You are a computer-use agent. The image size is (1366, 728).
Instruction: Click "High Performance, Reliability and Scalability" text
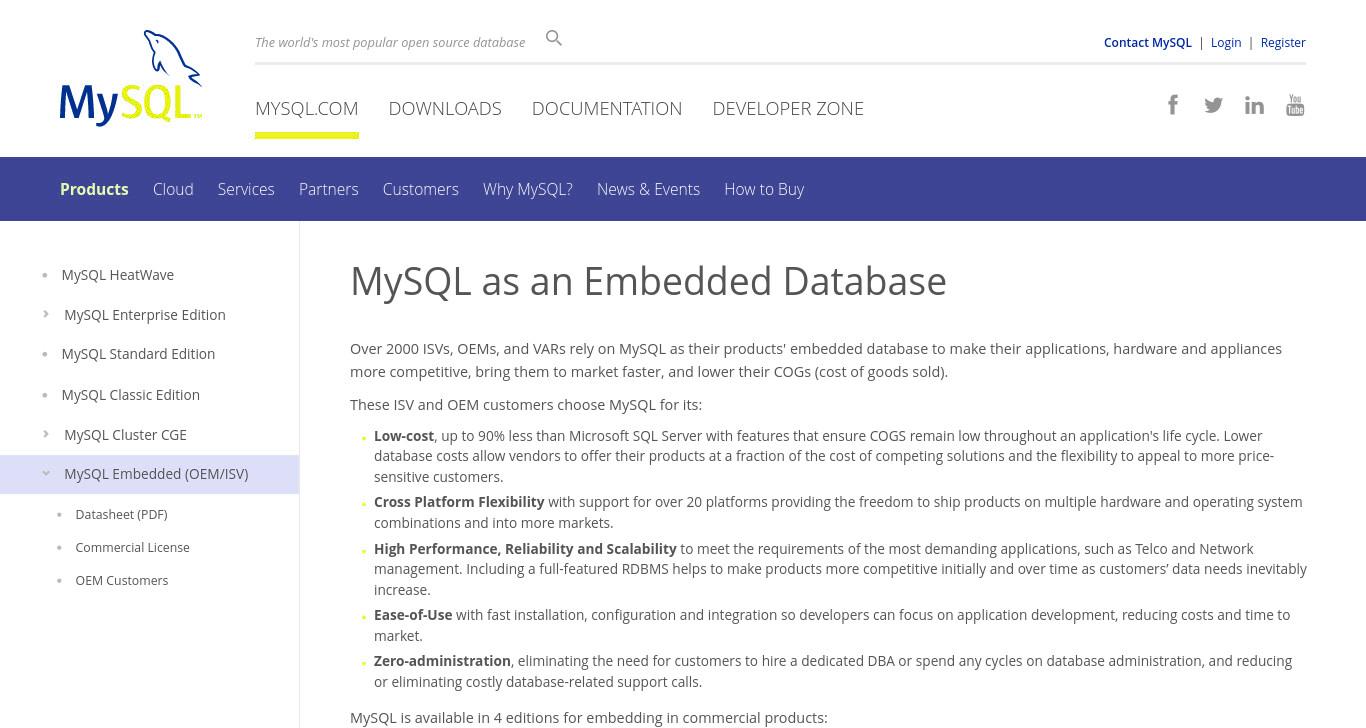(525, 548)
